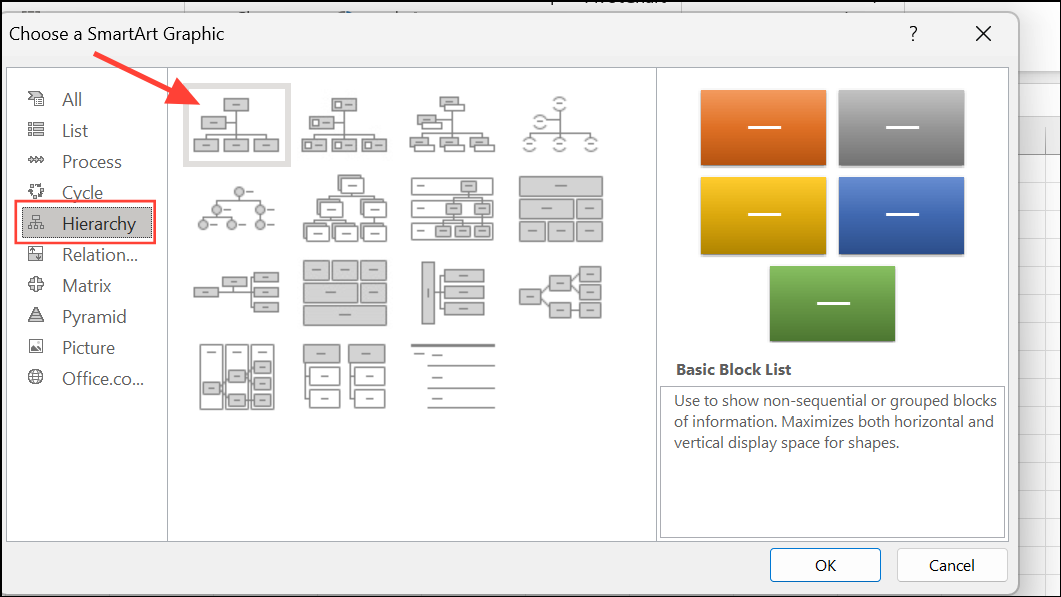
Task: Pick the Hierarchy List layout
Action: [x=344, y=376]
